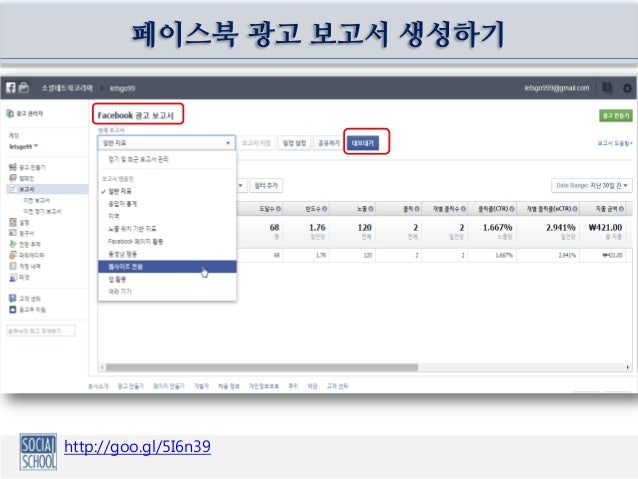638x479 pixels.
Task: Open 이전 정기 보고서 in the sidebar
Action: [x=42, y=211]
